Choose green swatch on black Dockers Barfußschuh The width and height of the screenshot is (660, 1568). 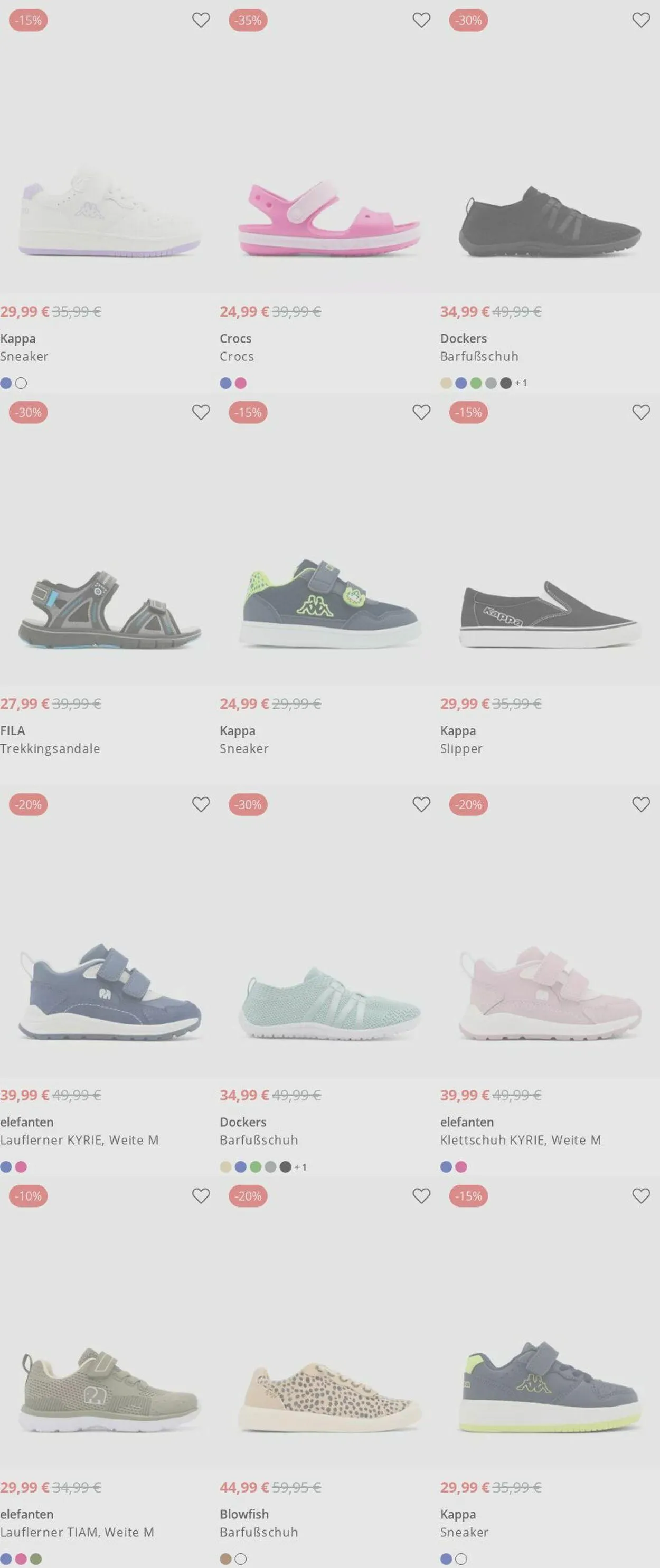[476, 383]
